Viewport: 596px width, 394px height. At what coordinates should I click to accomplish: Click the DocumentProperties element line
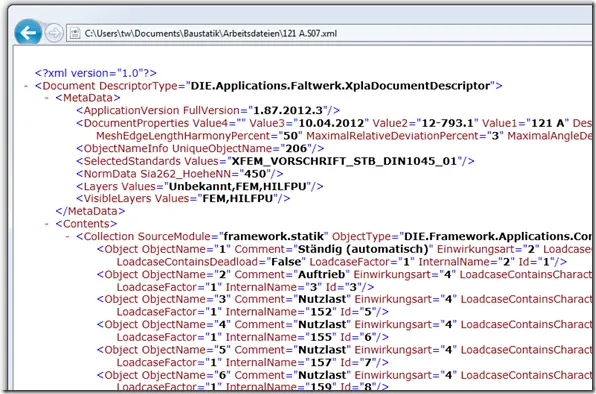tap(334, 123)
